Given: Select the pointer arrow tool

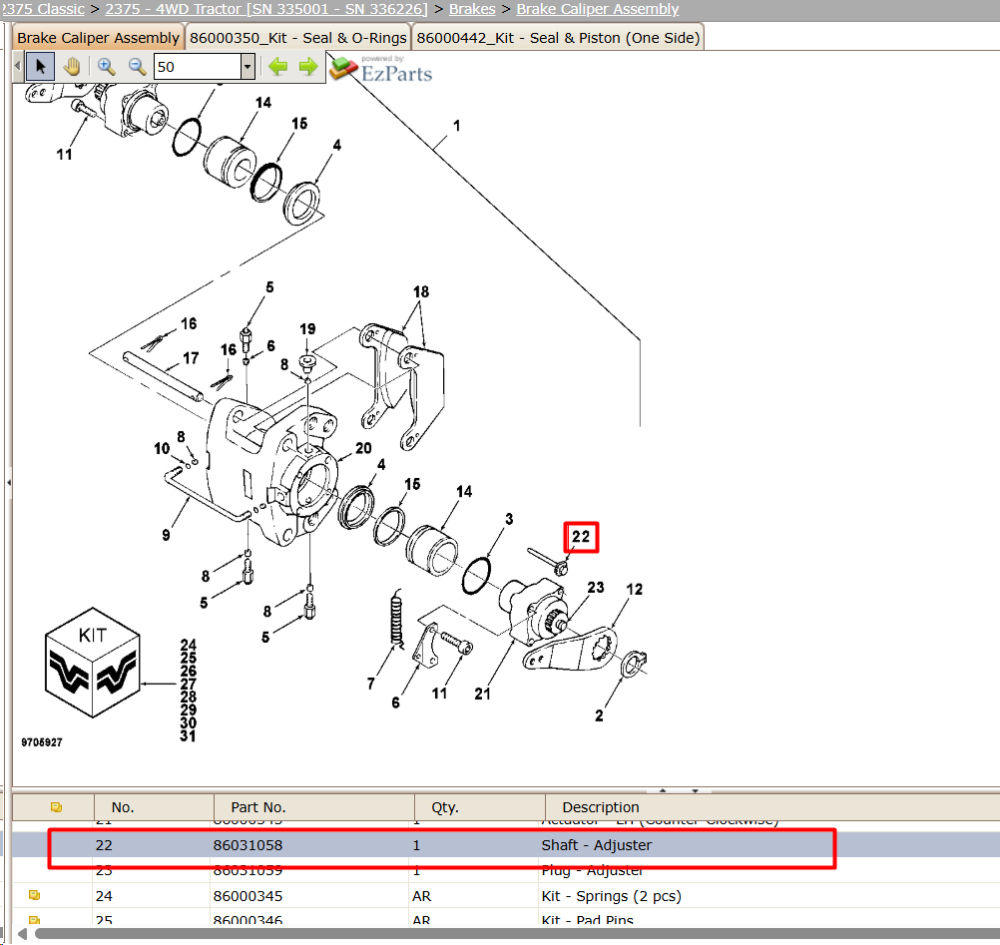Looking at the screenshot, I should (x=41, y=66).
